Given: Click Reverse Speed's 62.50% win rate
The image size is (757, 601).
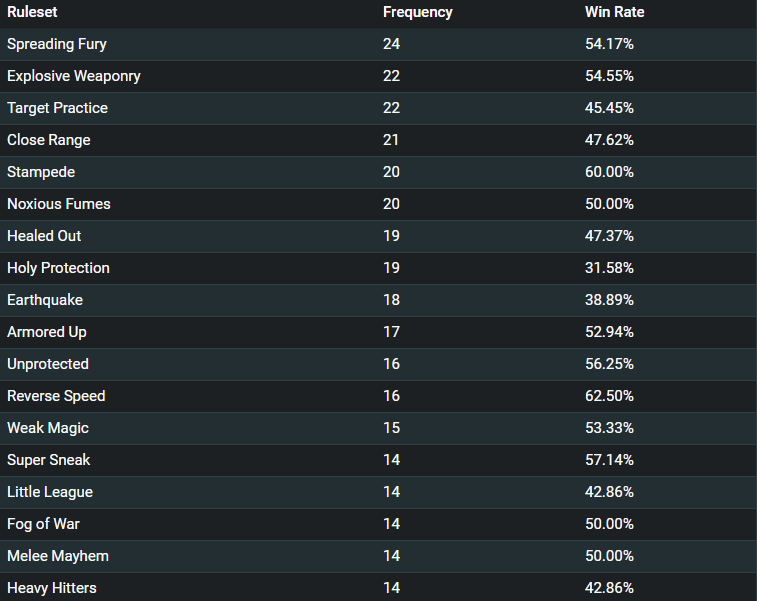Looking at the screenshot, I should point(609,396).
